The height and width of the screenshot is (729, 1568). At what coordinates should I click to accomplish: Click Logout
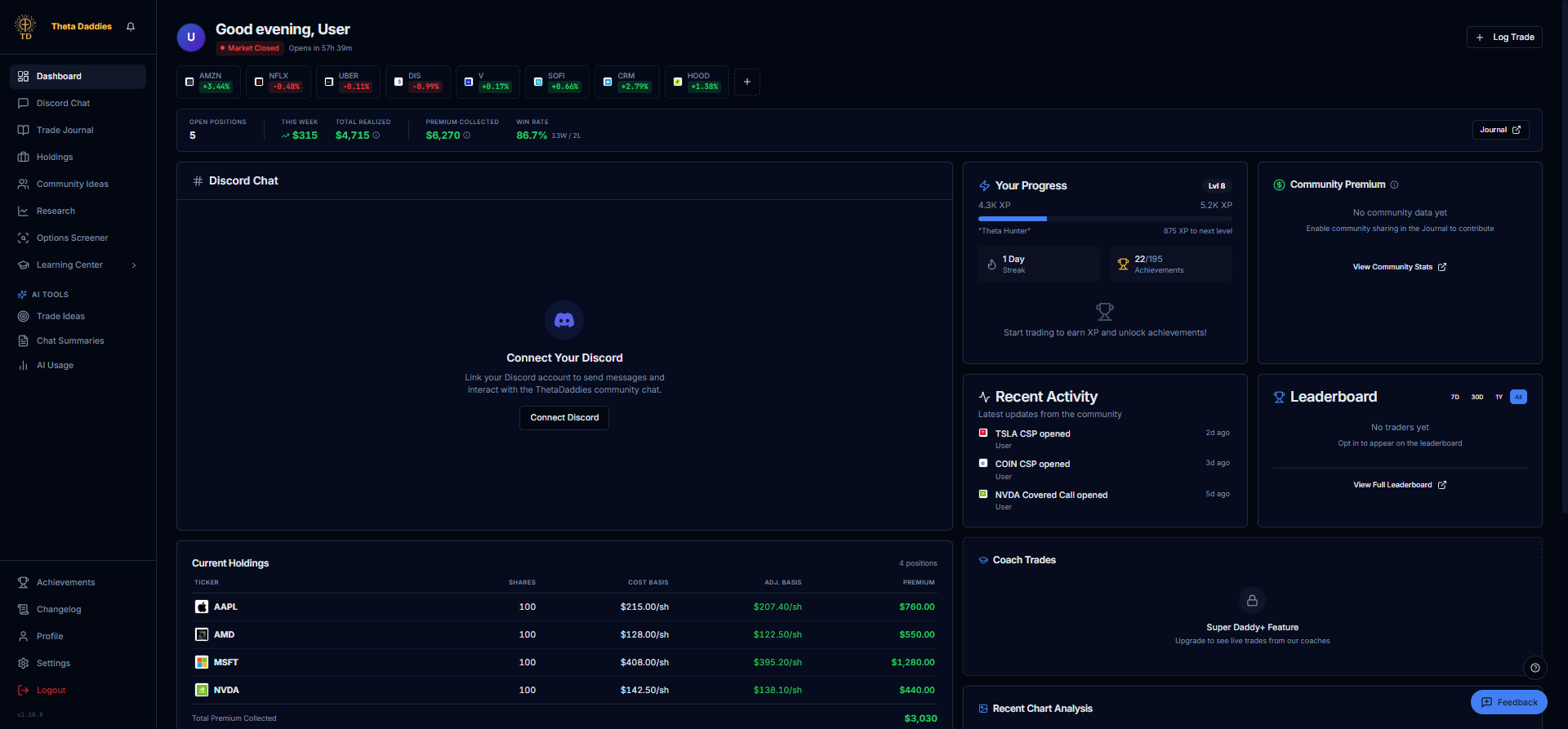pos(78,691)
